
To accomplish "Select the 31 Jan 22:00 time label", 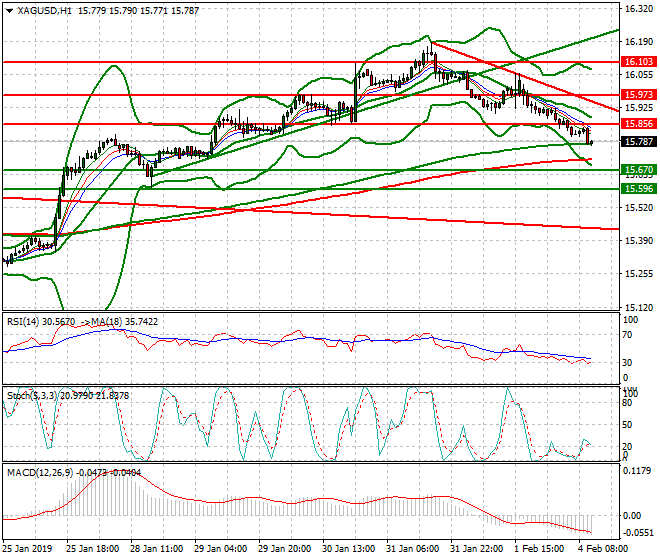I will (x=476, y=549).
